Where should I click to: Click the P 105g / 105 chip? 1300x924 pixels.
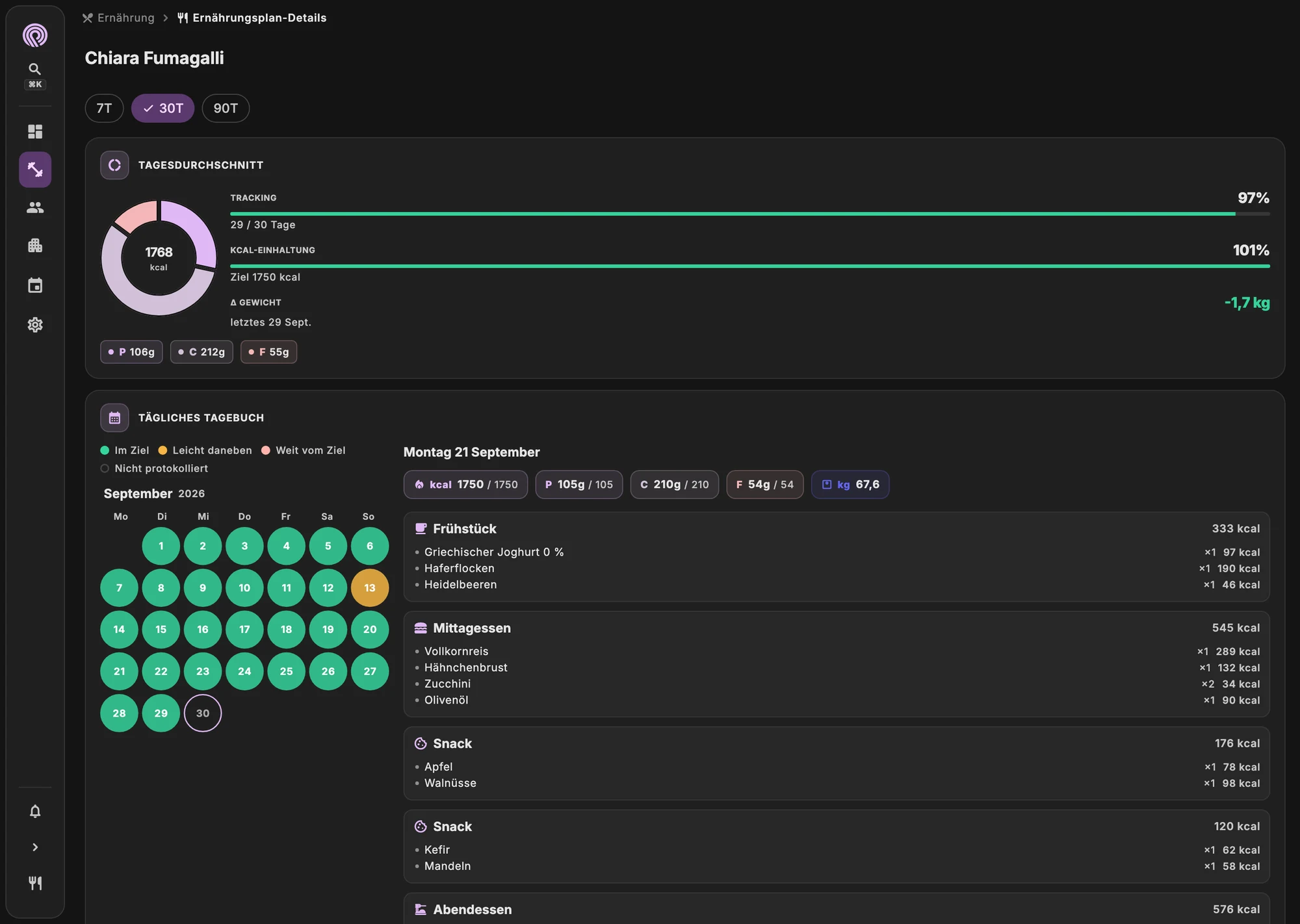(578, 485)
